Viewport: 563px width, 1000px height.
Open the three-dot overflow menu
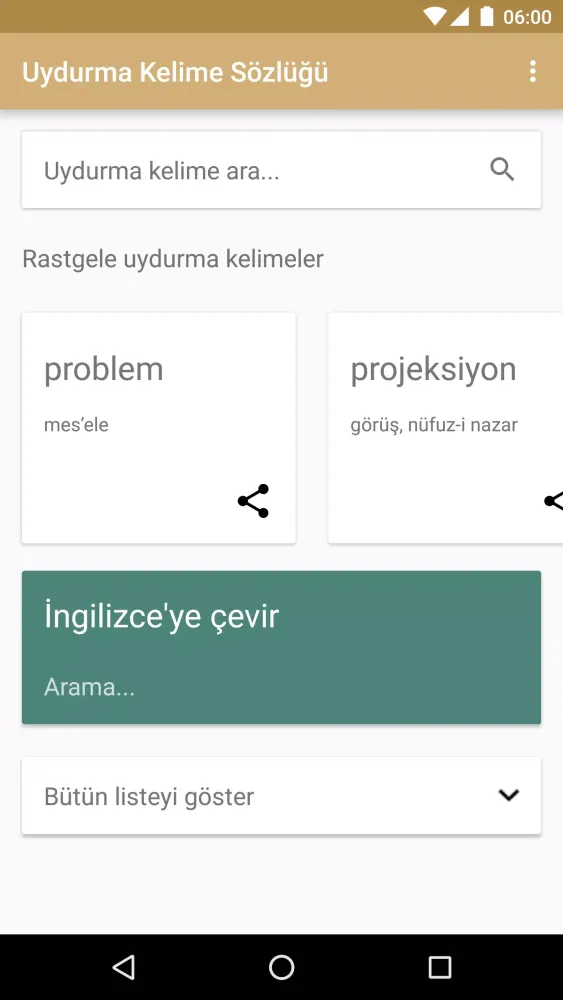click(532, 71)
